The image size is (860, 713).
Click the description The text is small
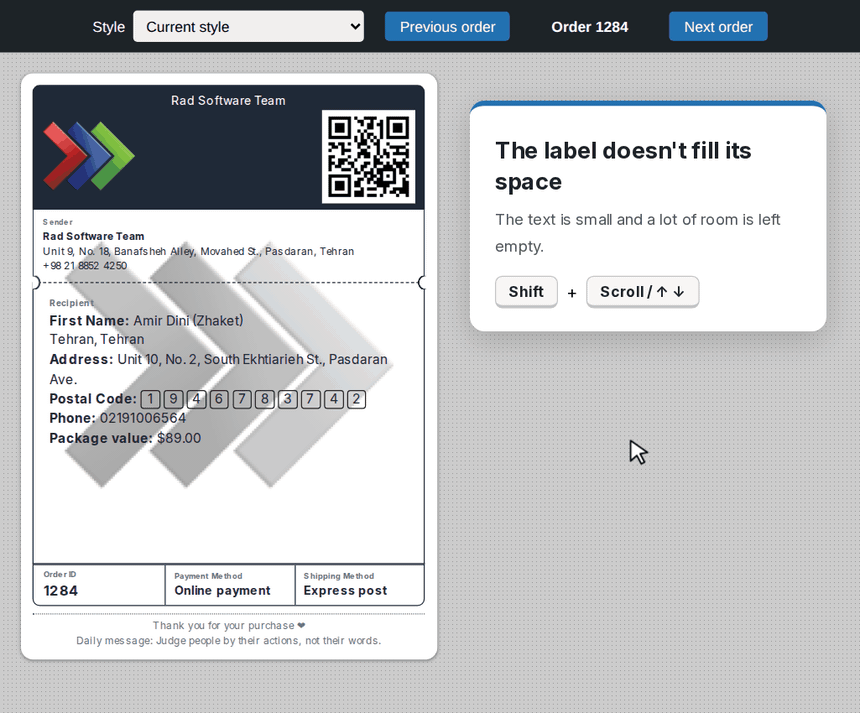point(637,233)
